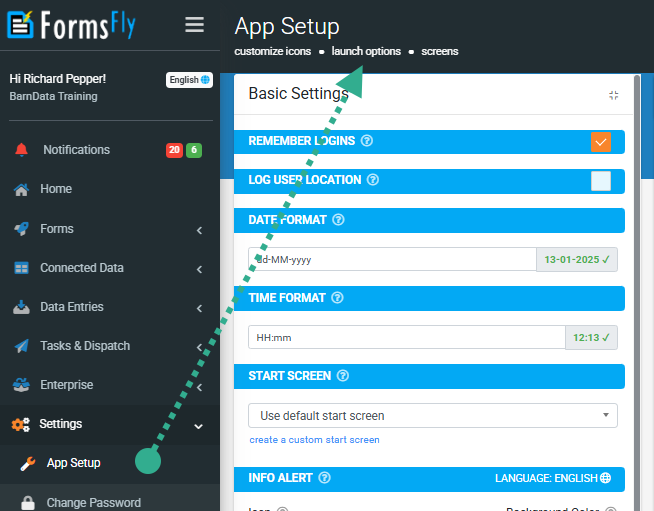Click the Notifications bell icon
Image resolution: width=654 pixels, height=511 pixels.
pyautogui.click(x=21, y=150)
